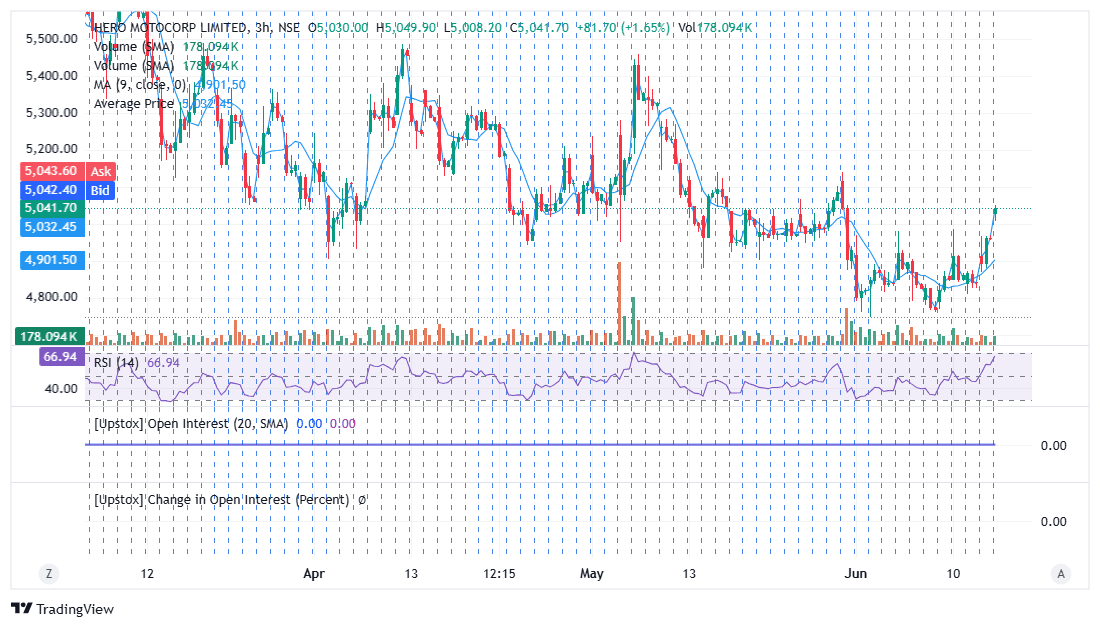Screen dimensions: 1100x628
Task: Click the 66.94 RSI value label
Action: 62,356
